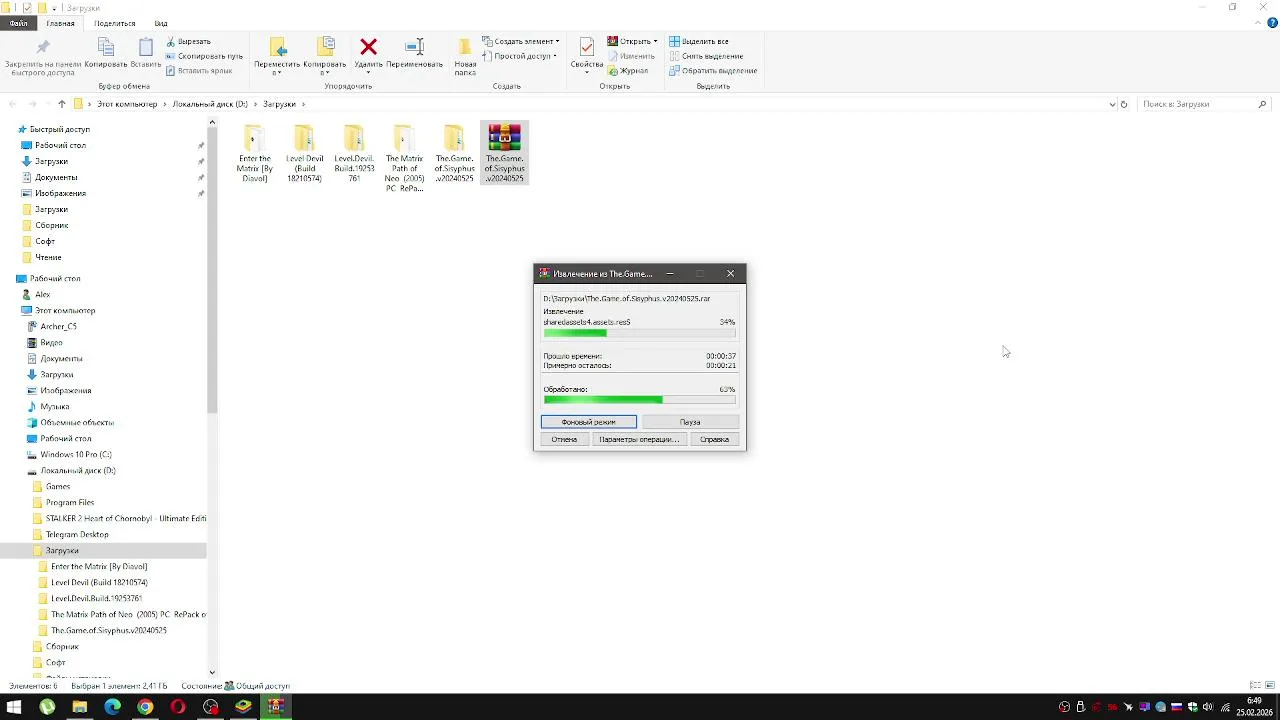Screen dimensions: 1280x720
Task: Expand the Переместить в dropdown
Action: [277, 72]
